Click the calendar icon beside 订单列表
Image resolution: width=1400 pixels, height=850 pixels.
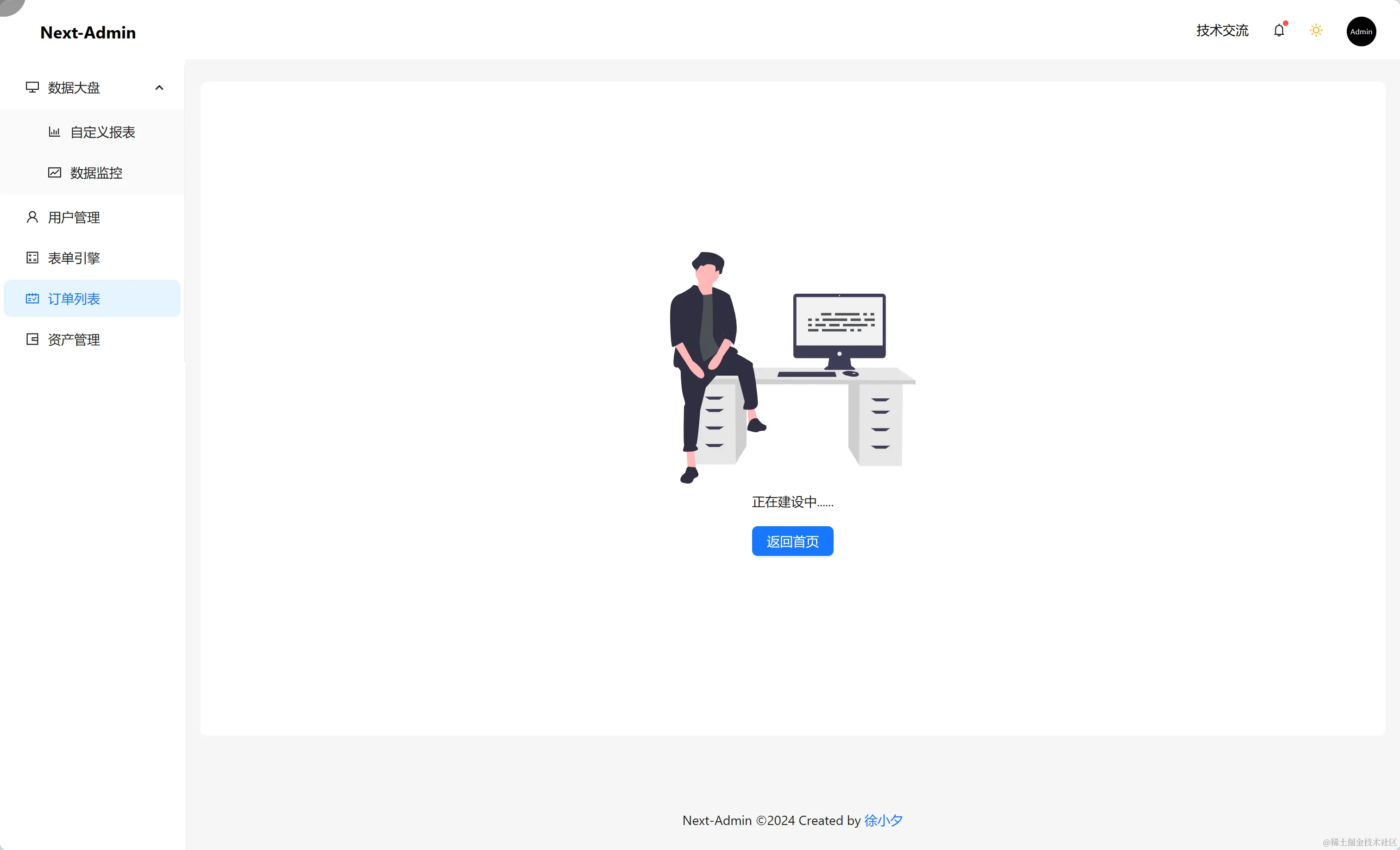(x=32, y=298)
